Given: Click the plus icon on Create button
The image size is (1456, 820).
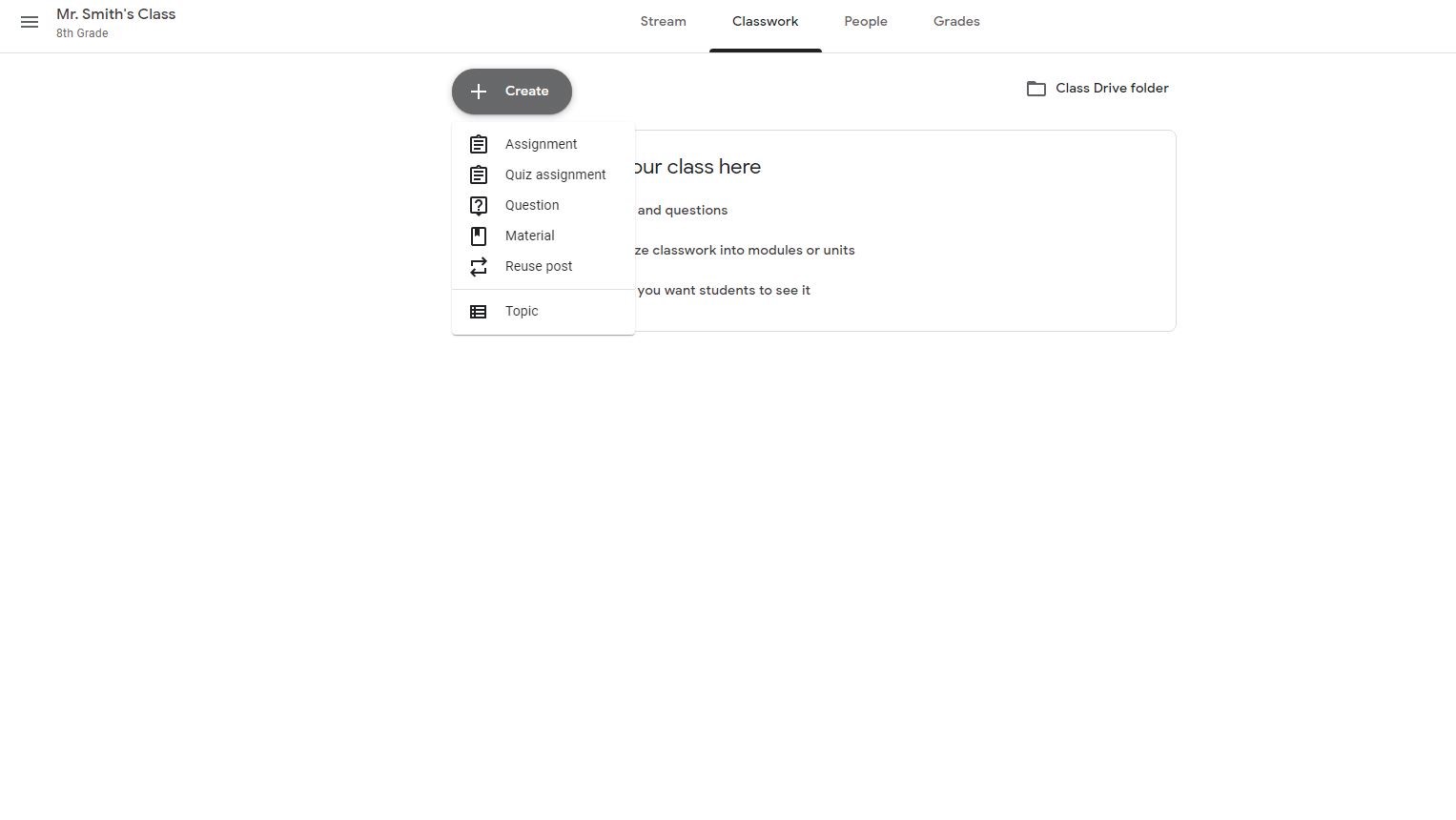Looking at the screenshot, I should [478, 91].
